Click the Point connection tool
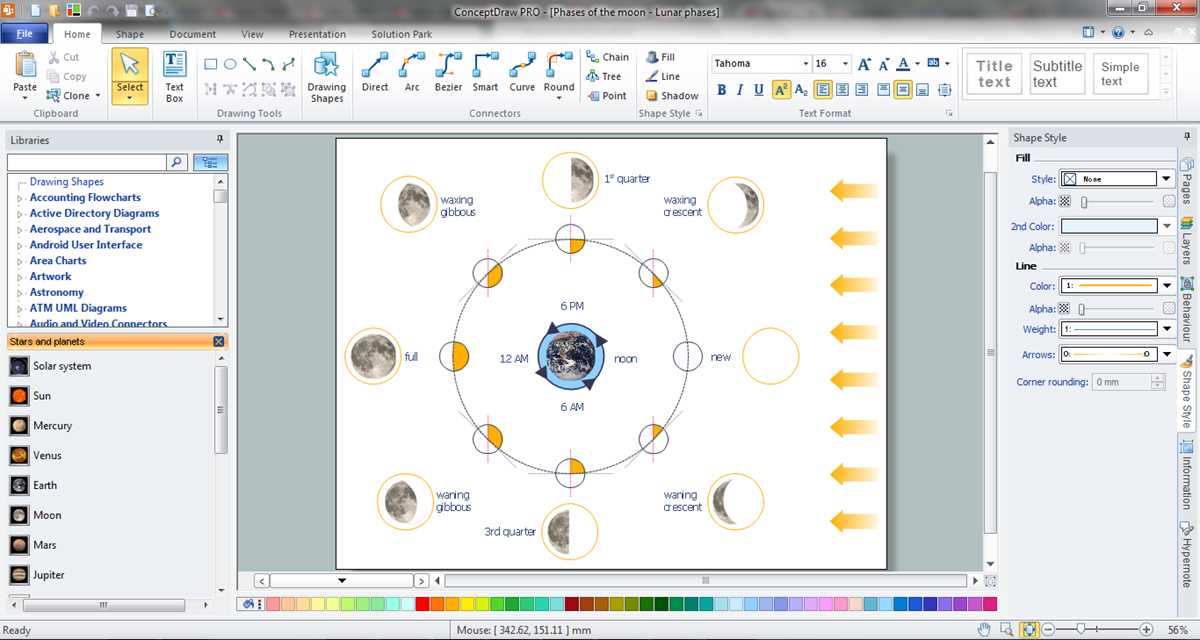Viewport: 1200px width, 640px height. pyautogui.click(x=606, y=96)
